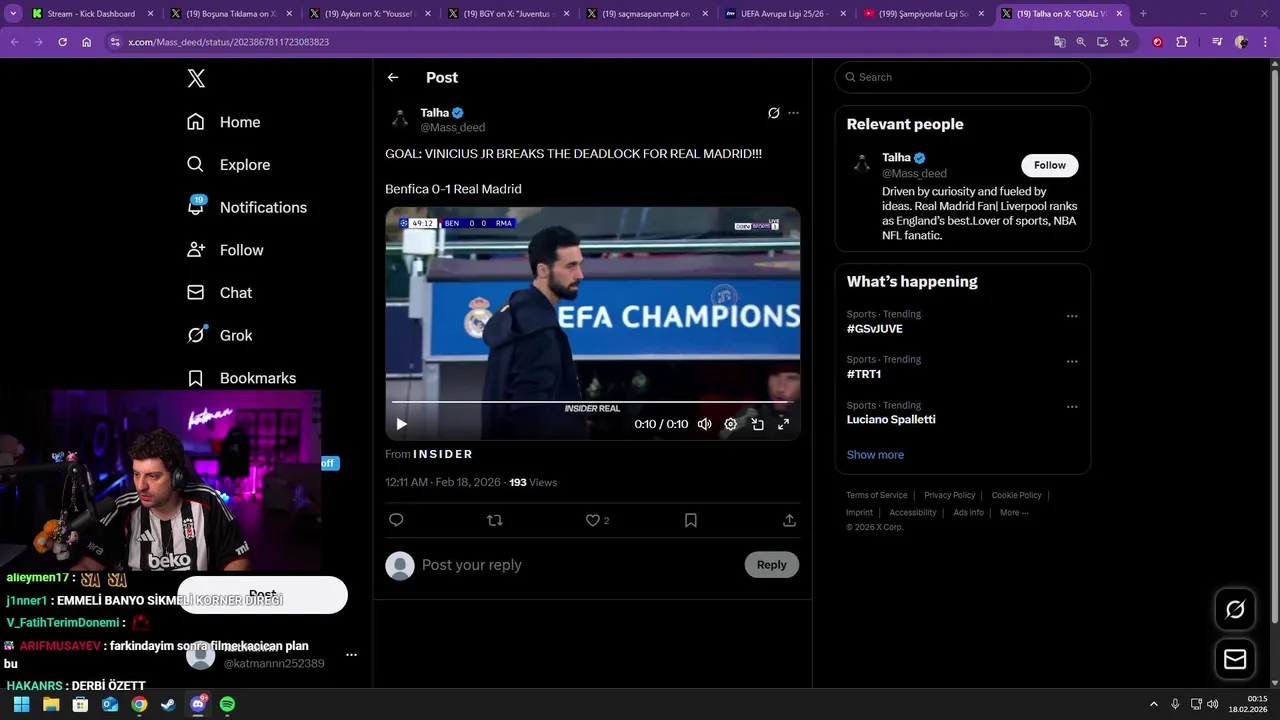Screen dimensions: 1280x720
Task: Open the browser extensions puzzle icon
Action: 1182,42
